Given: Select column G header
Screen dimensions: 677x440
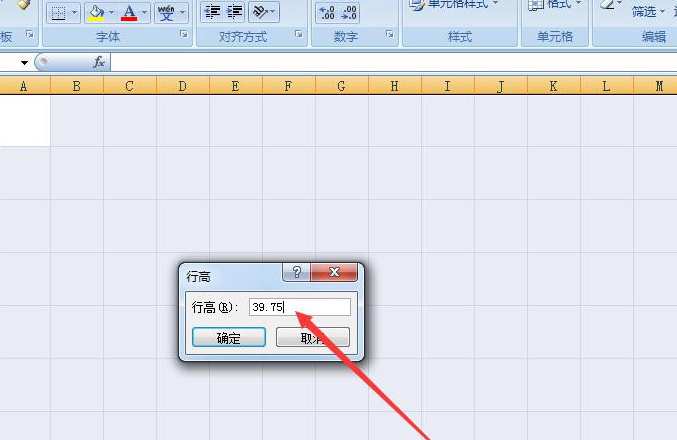Looking at the screenshot, I should (342, 86).
